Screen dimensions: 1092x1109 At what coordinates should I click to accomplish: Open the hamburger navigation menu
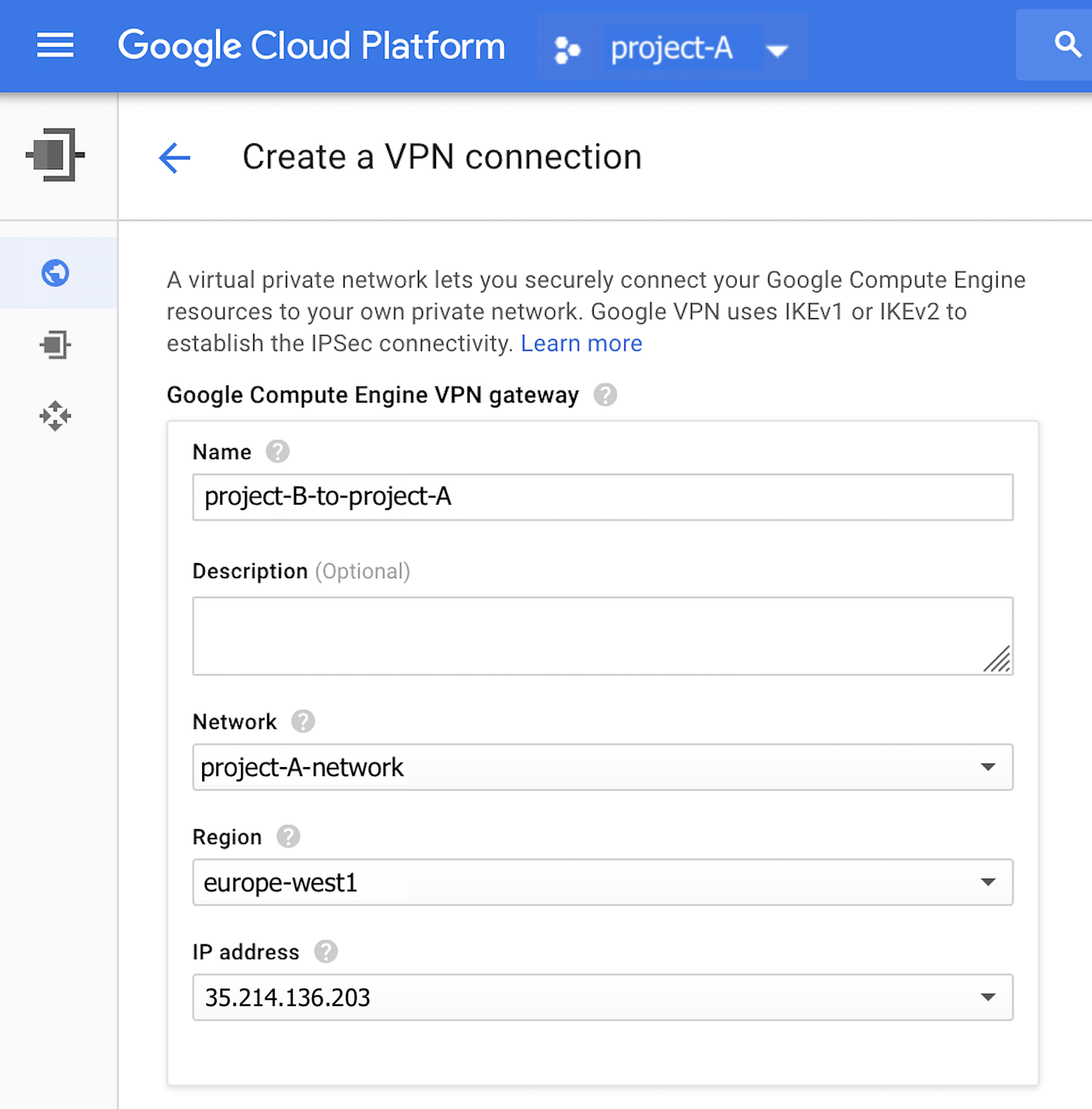[x=55, y=46]
